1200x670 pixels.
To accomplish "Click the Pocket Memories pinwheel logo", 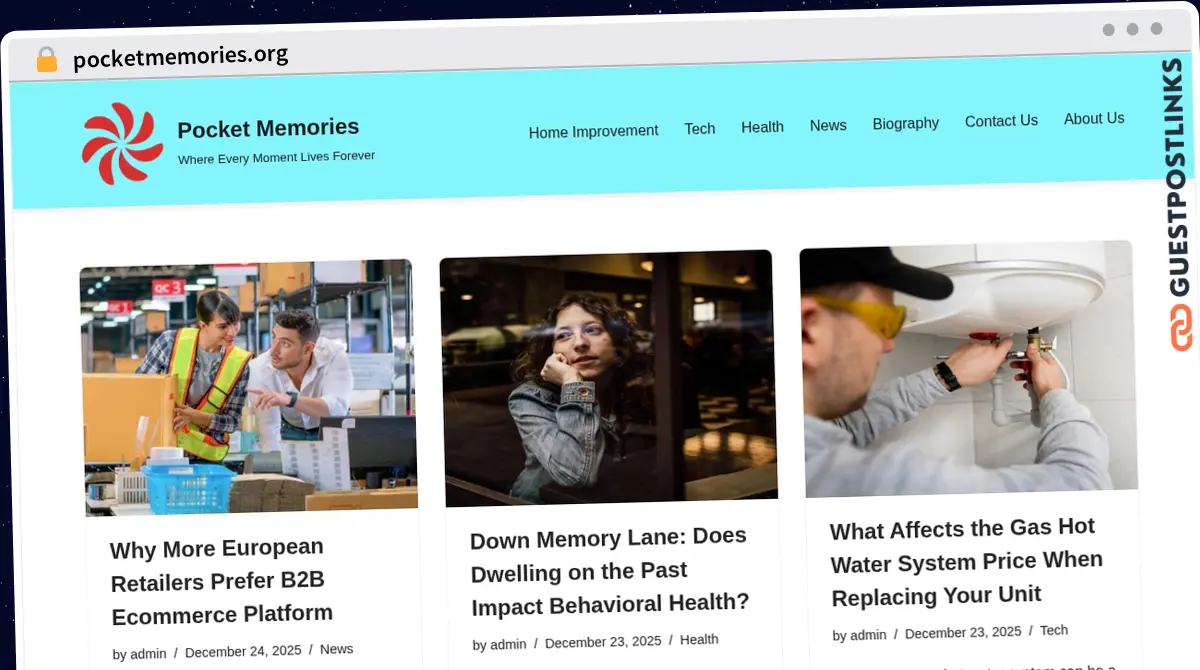I will (x=122, y=143).
